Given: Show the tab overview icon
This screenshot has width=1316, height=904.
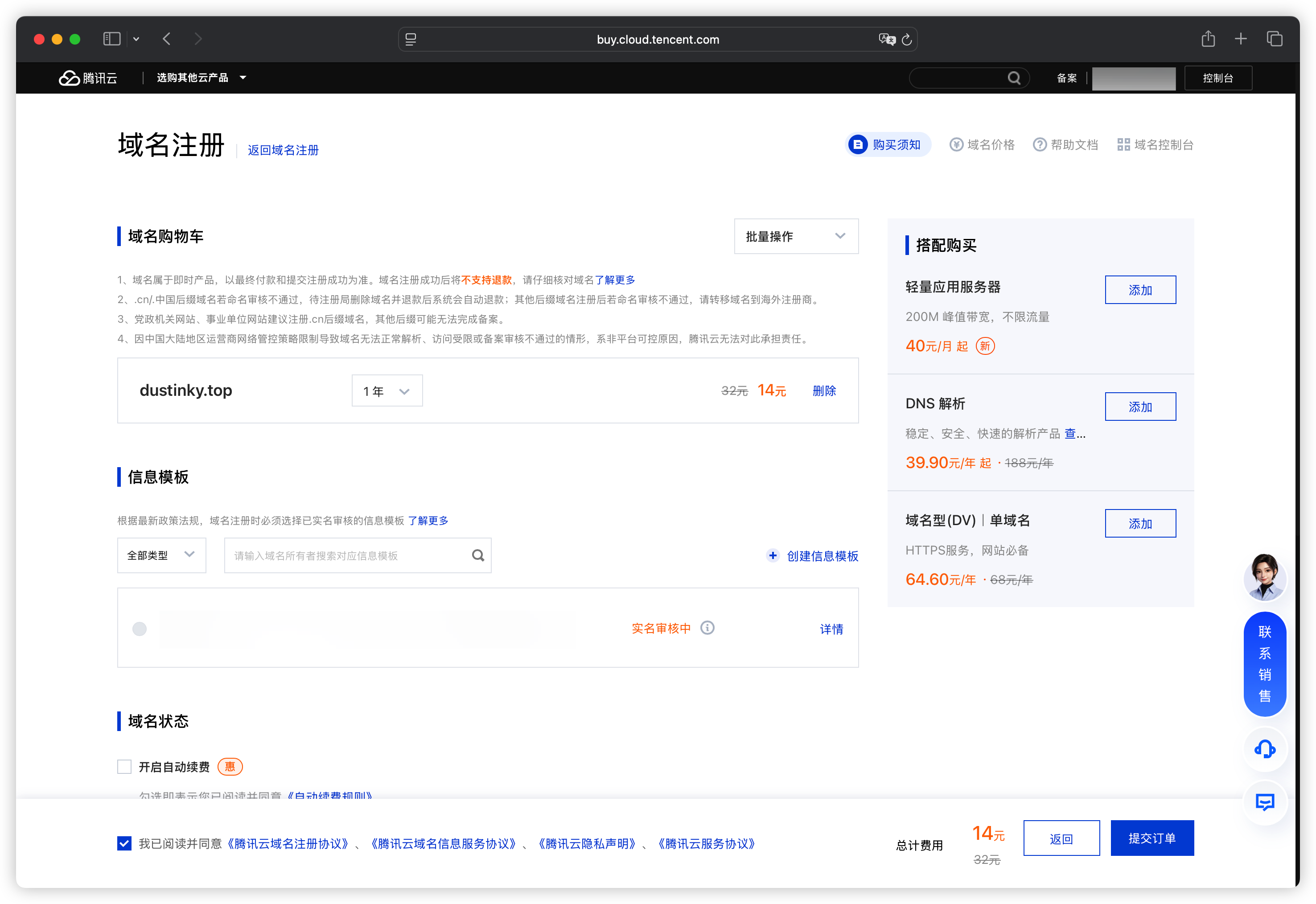Looking at the screenshot, I should 1274,39.
